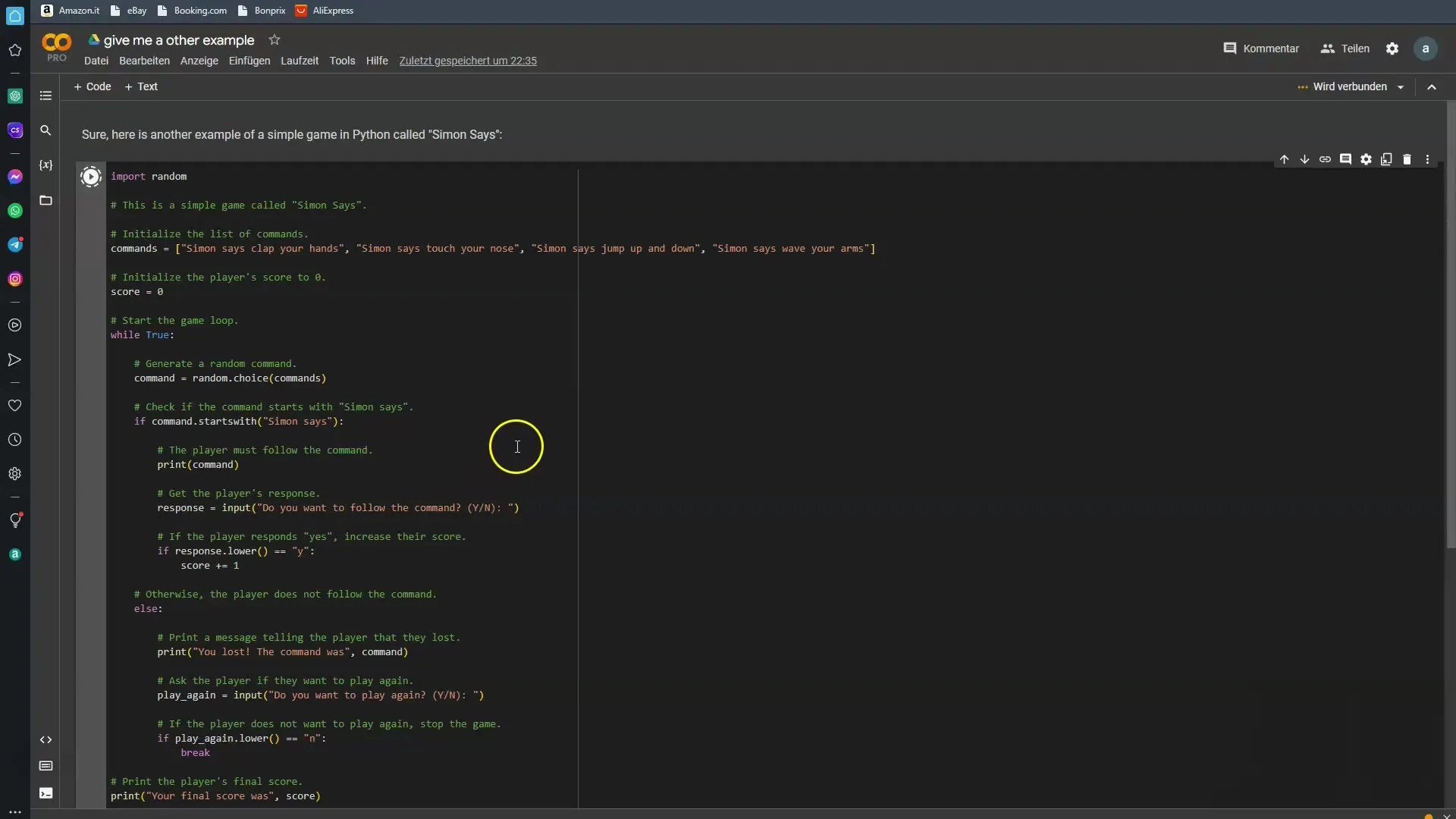Open WhatsApp in browser sidebar
1456x819 pixels.
[x=15, y=211]
